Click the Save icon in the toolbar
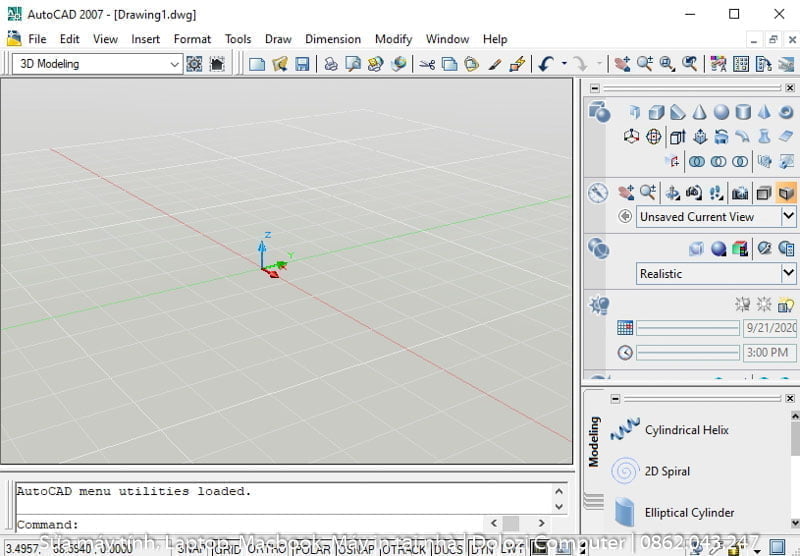The image size is (800, 556). tap(302, 64)
